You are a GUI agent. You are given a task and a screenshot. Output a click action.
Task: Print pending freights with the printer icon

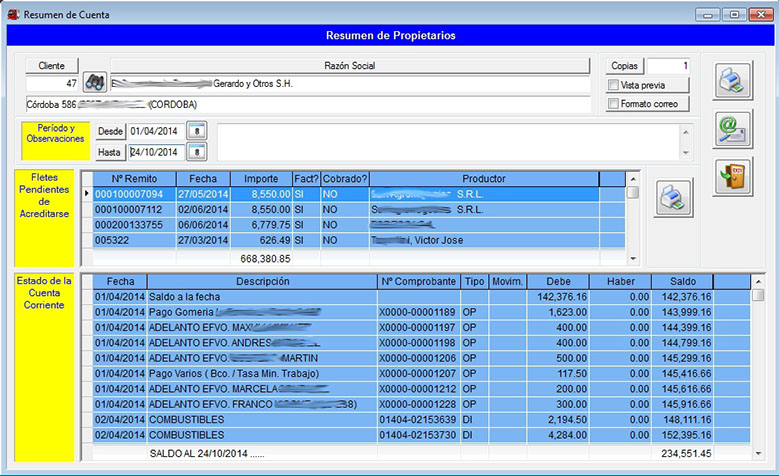click(x=674, y=197)
